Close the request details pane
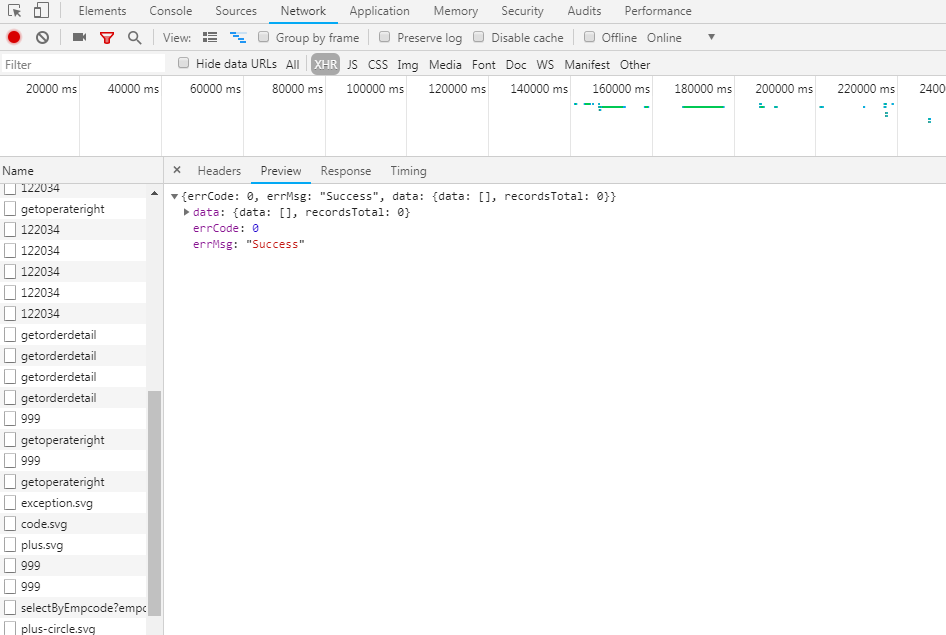Image resolution: width=946 pixels, height=635 pixels. pos(177,170)
